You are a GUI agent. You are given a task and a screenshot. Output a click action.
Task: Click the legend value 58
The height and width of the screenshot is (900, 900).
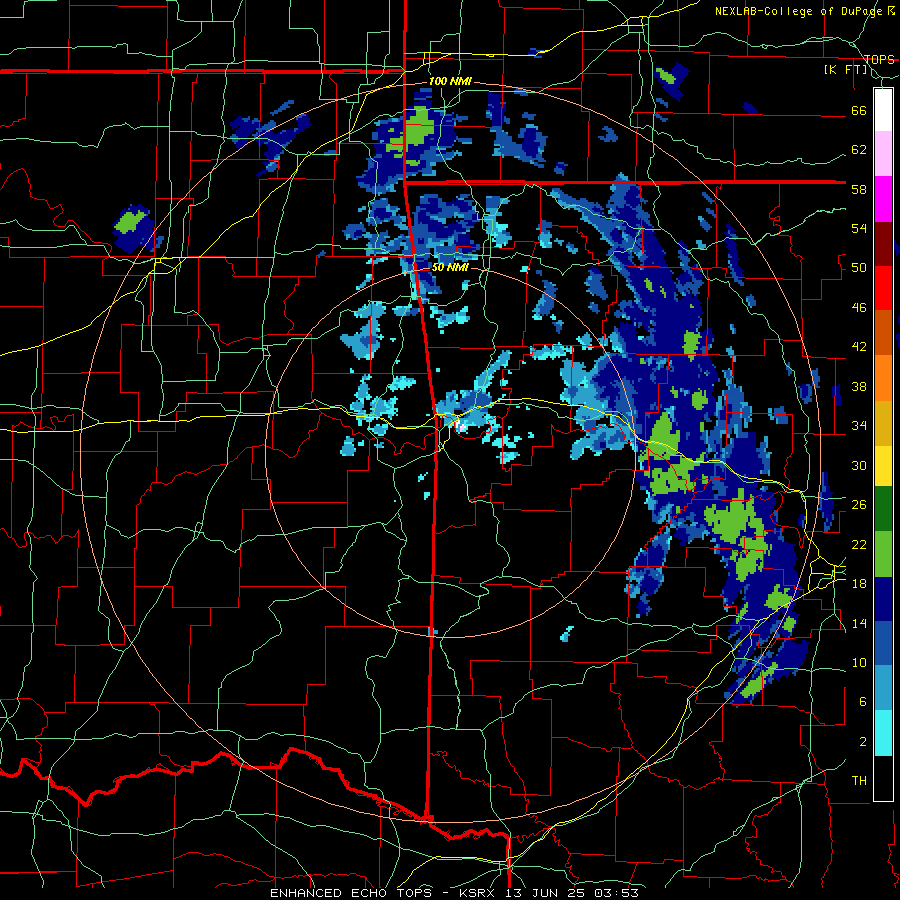(859, 189)
